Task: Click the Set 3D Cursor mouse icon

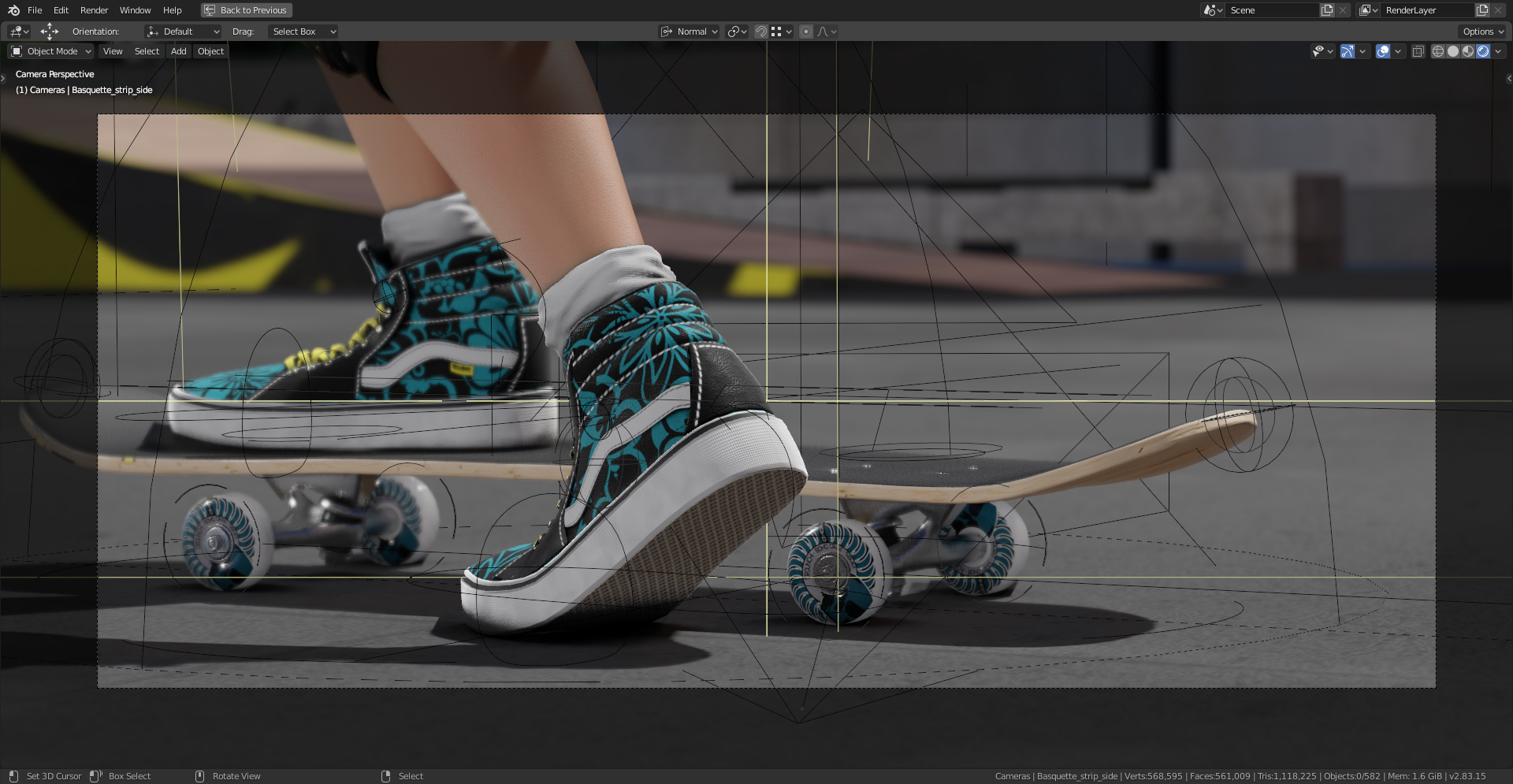Action: [x=13, y=776]
